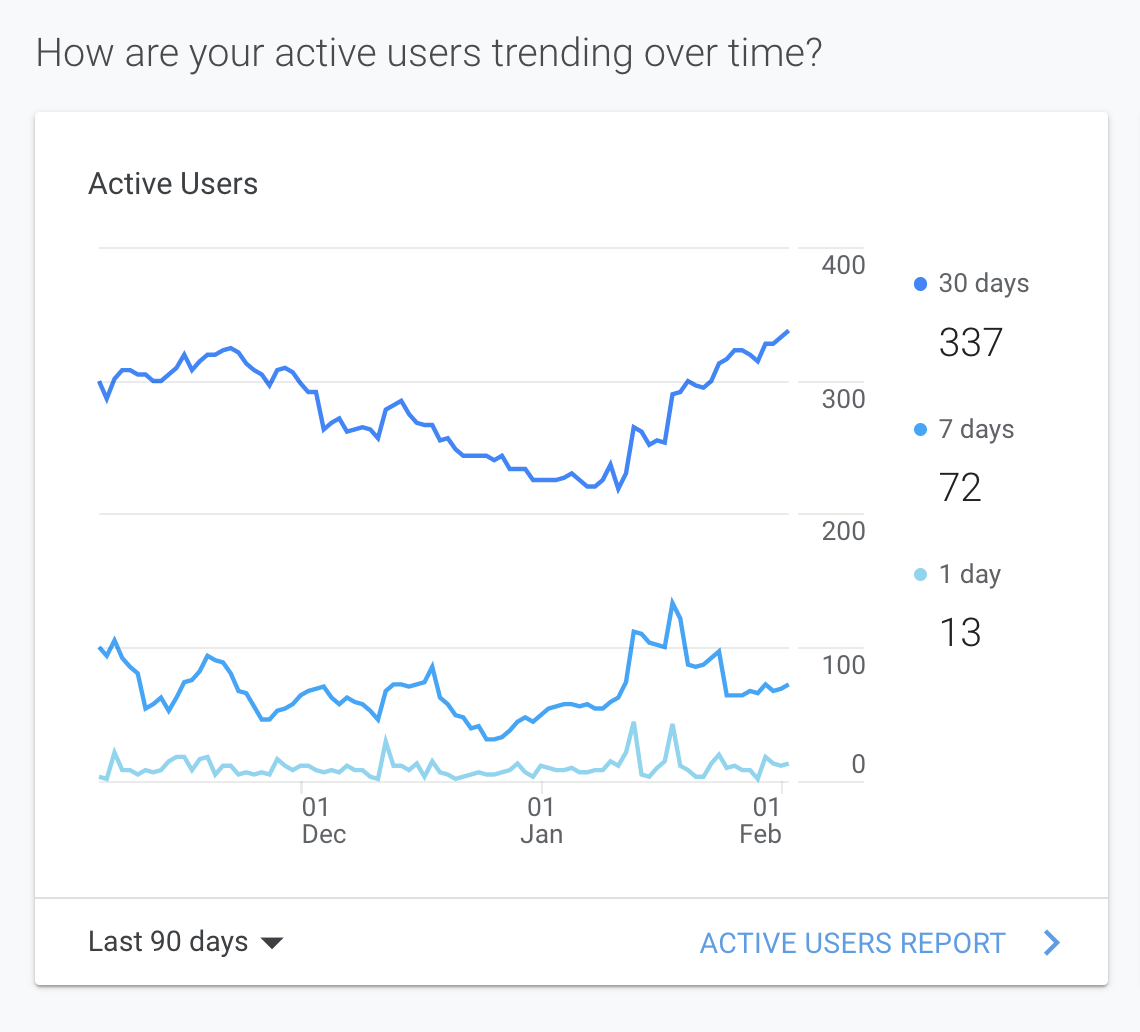Click the Active Users chart title
1140x1032 pixels.
(173, 184)
